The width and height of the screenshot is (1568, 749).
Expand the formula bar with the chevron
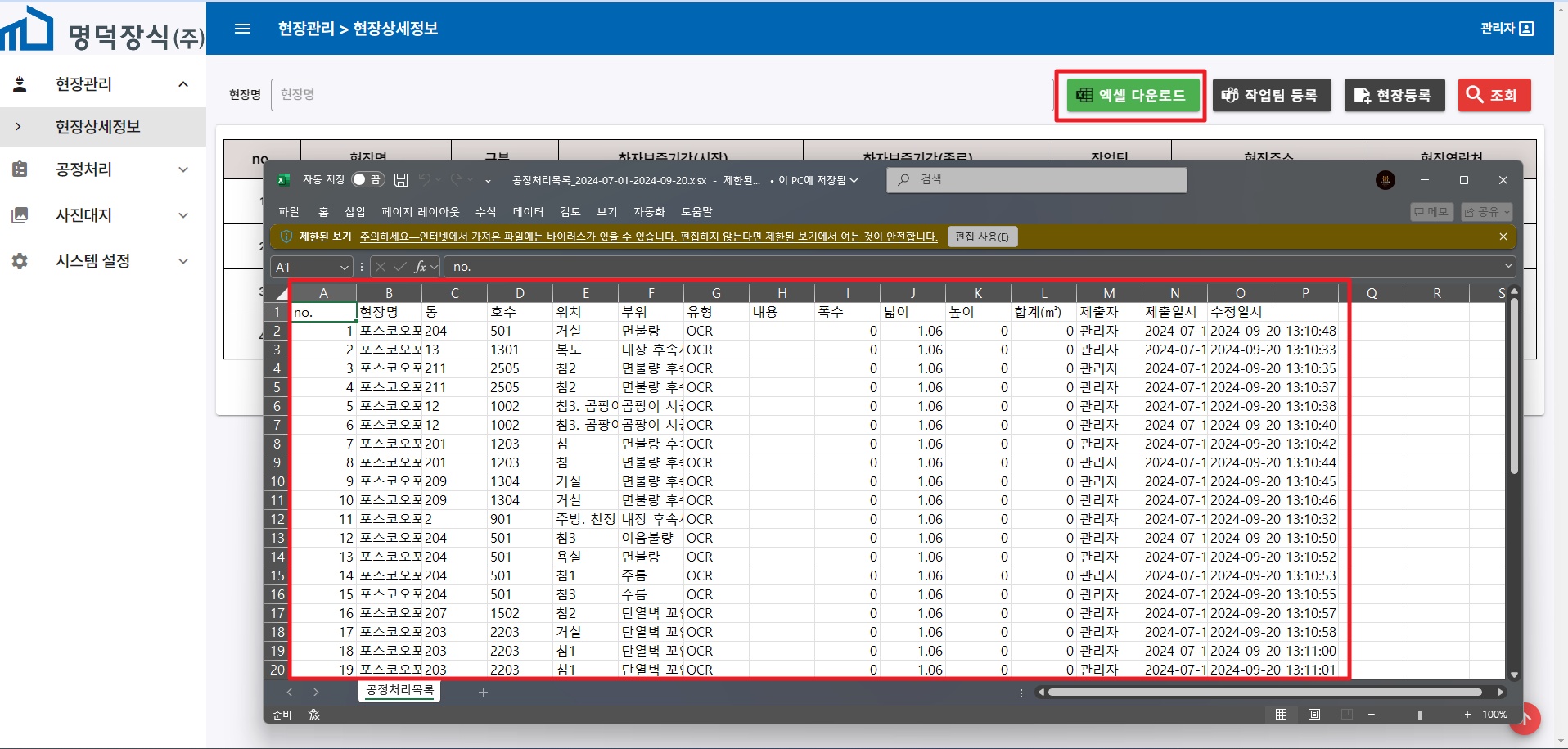tap(1508, 266)
